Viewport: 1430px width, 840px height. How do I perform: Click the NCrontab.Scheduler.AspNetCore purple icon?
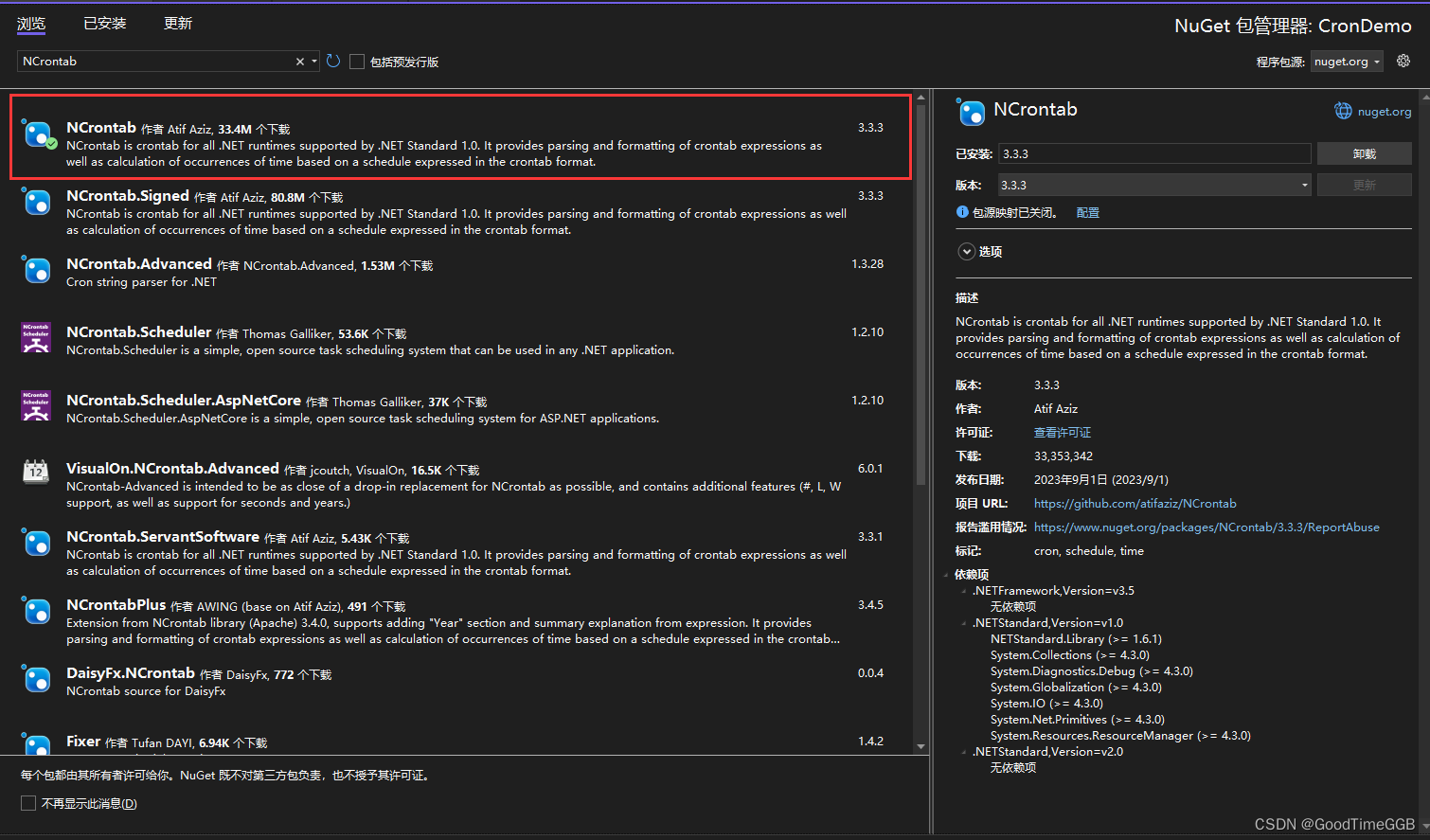36,406
